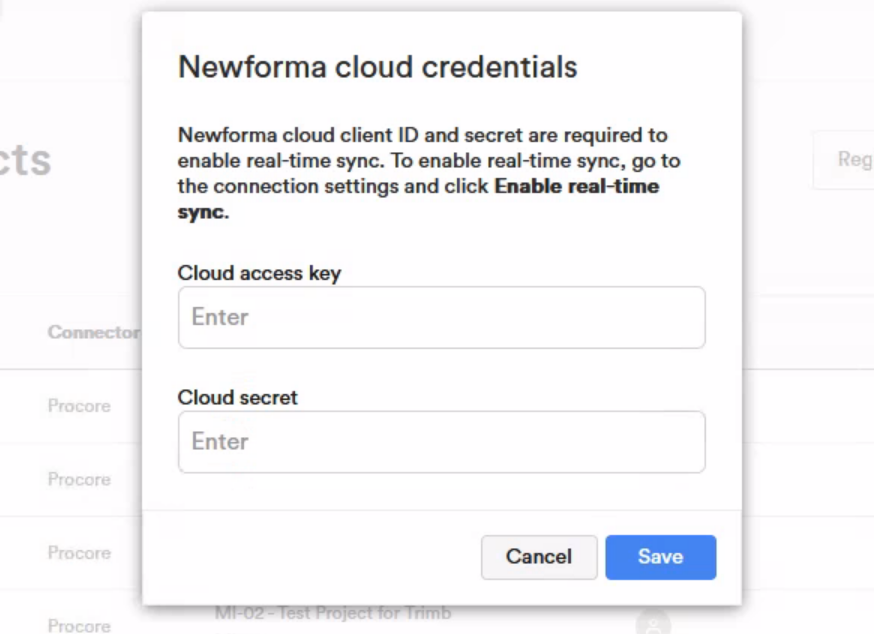Select the second Procore row
The height and width of the screenshot is (634, 874).
pyautogui.click(x=79, y=480)
